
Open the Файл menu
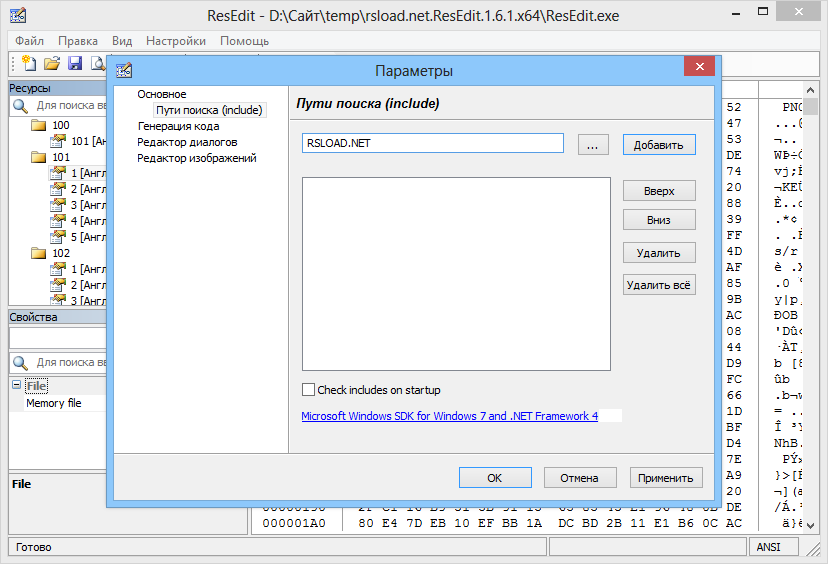click(30, 41)
